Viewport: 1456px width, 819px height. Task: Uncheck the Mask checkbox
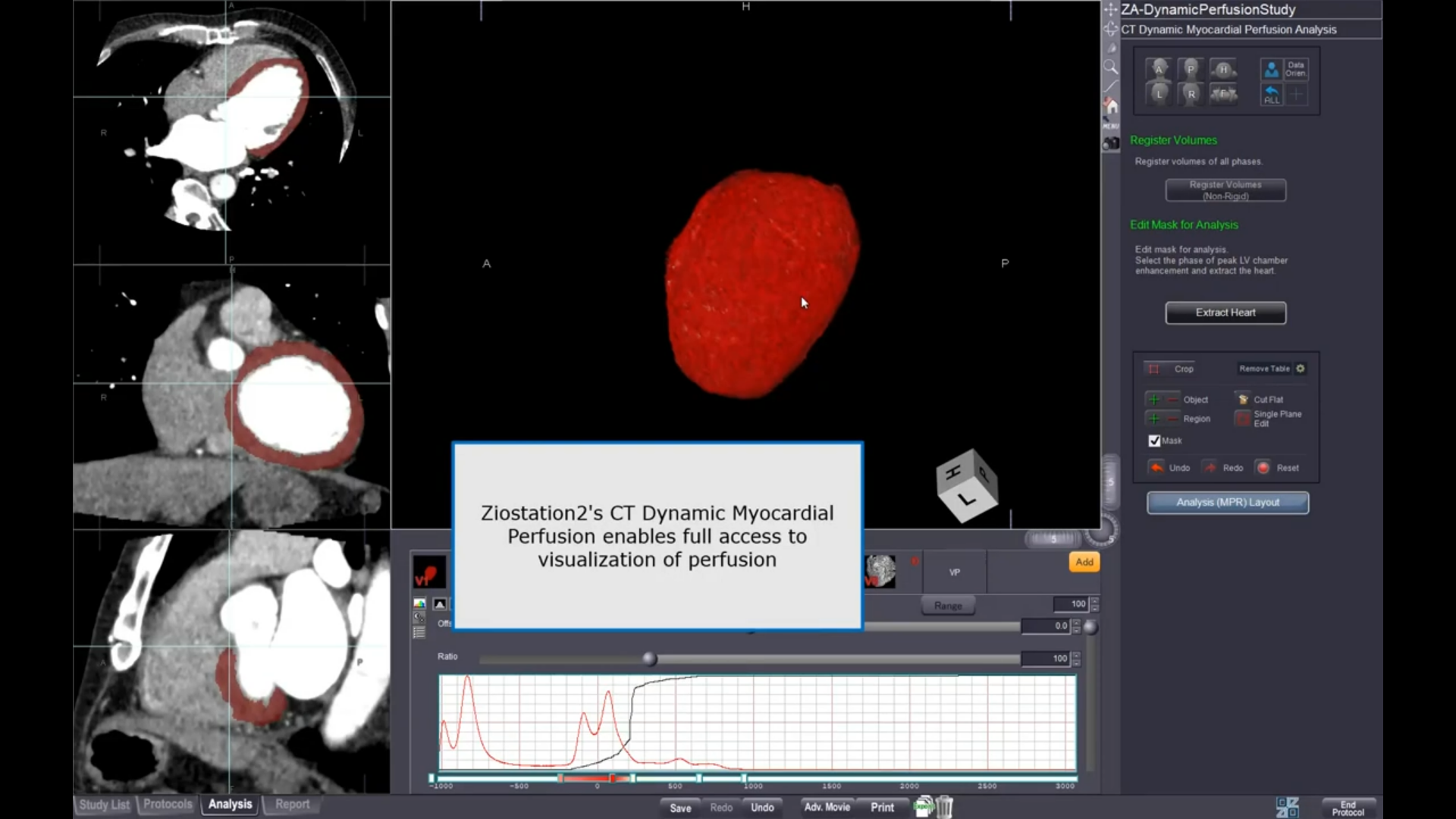[x=1154, y=441]
